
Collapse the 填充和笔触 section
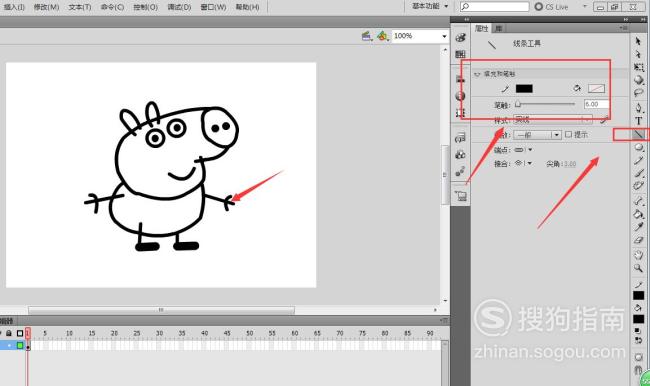click(477, 74)
